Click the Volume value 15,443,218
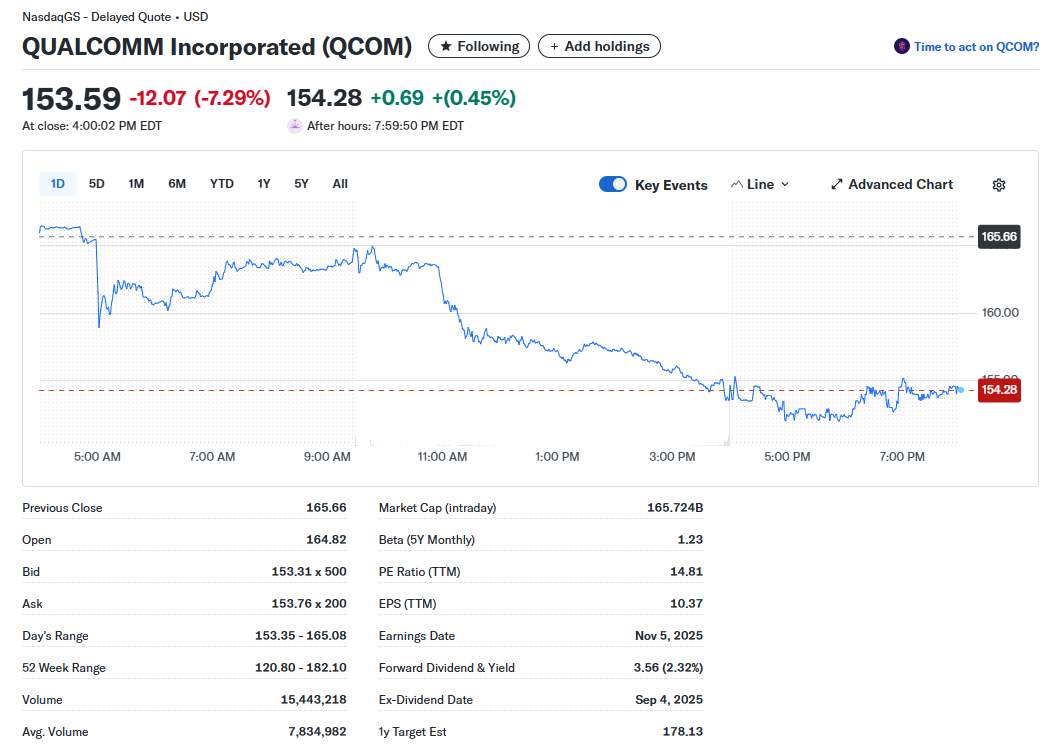 tap(313, 700)
